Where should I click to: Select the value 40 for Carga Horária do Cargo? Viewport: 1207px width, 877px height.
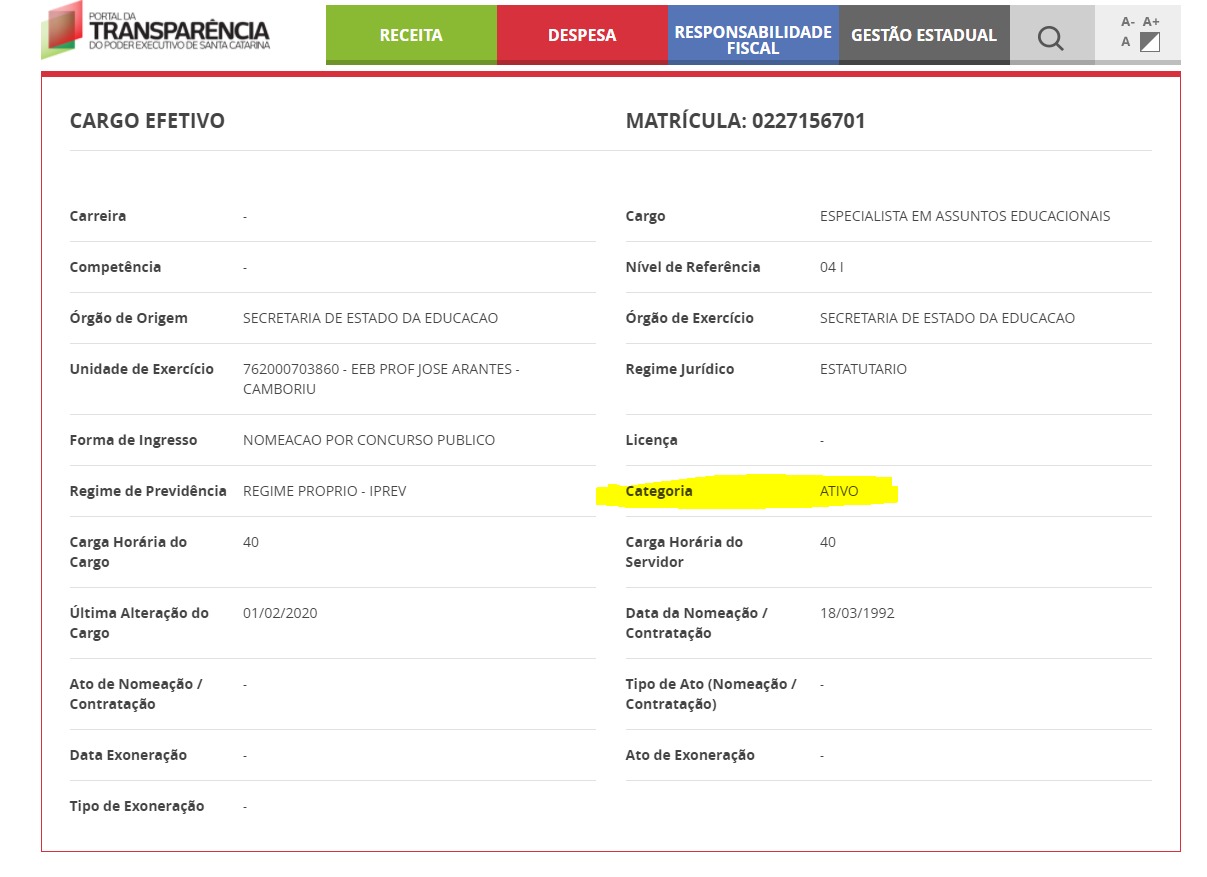[251, 542]
